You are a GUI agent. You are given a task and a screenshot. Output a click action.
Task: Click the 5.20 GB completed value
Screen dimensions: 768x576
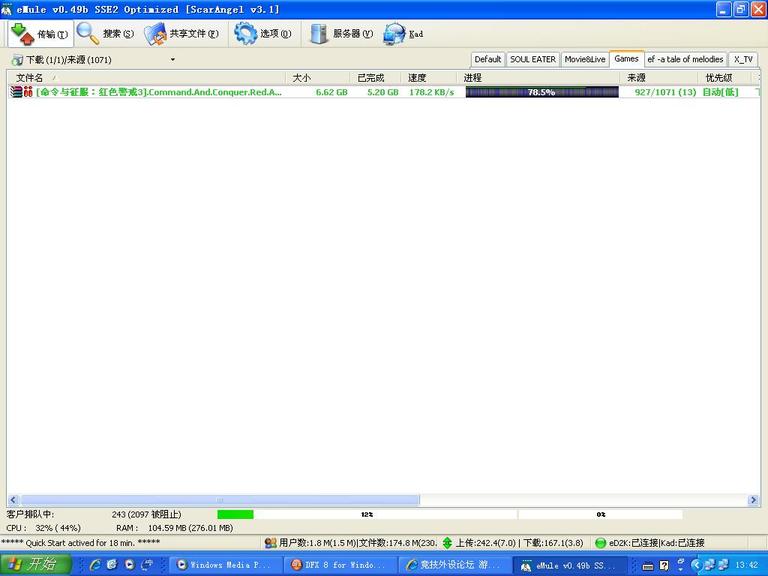pos(383,92)
